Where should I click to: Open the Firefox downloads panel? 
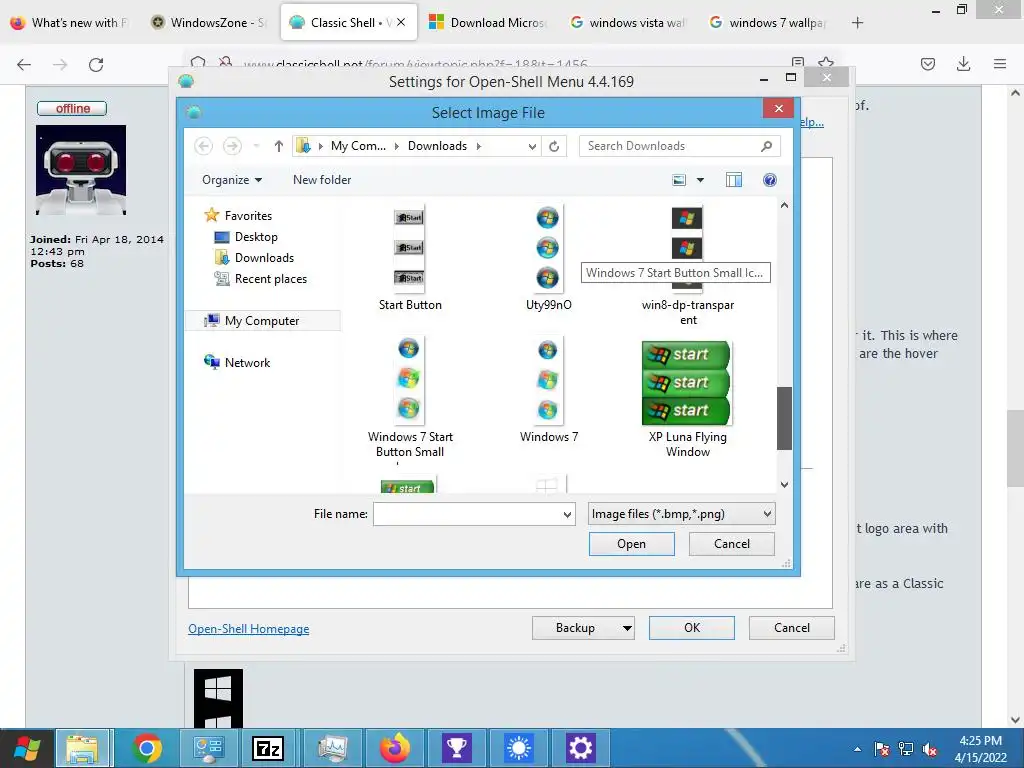coord(963,63)
